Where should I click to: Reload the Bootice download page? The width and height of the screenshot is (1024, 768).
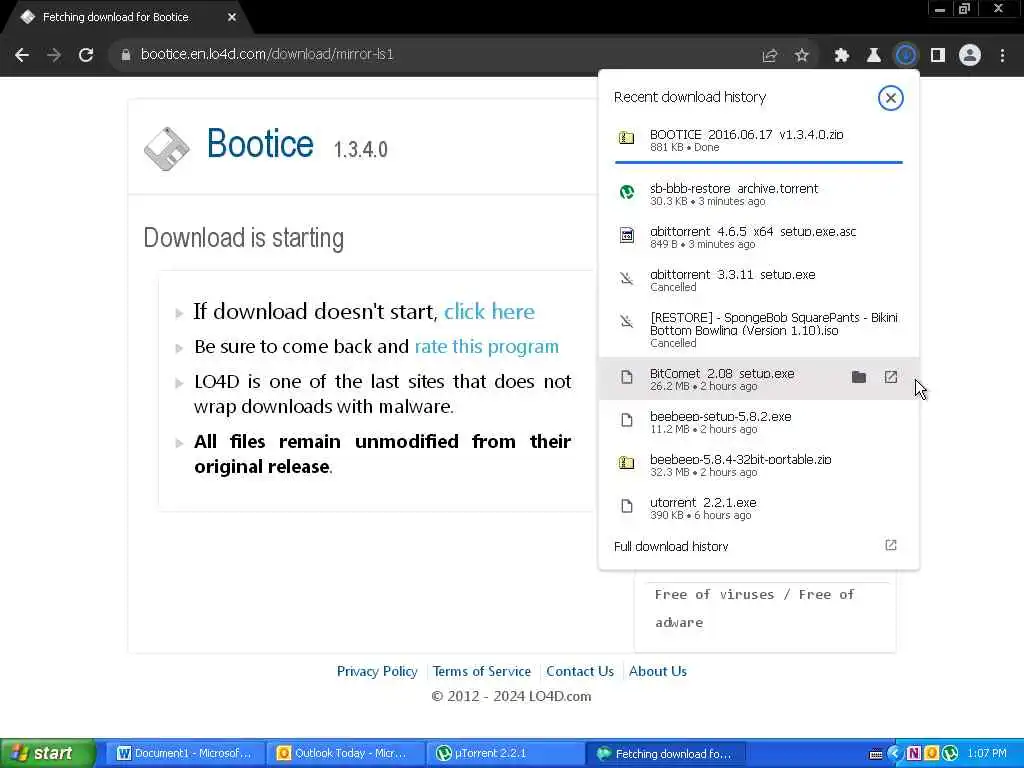tap(86, 55)
